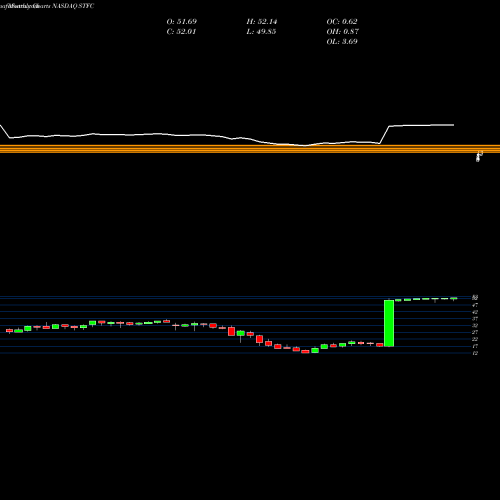Click the close price value 'C: 52.01'
This screenshot has height=500, width=500.
click(181, 32)
